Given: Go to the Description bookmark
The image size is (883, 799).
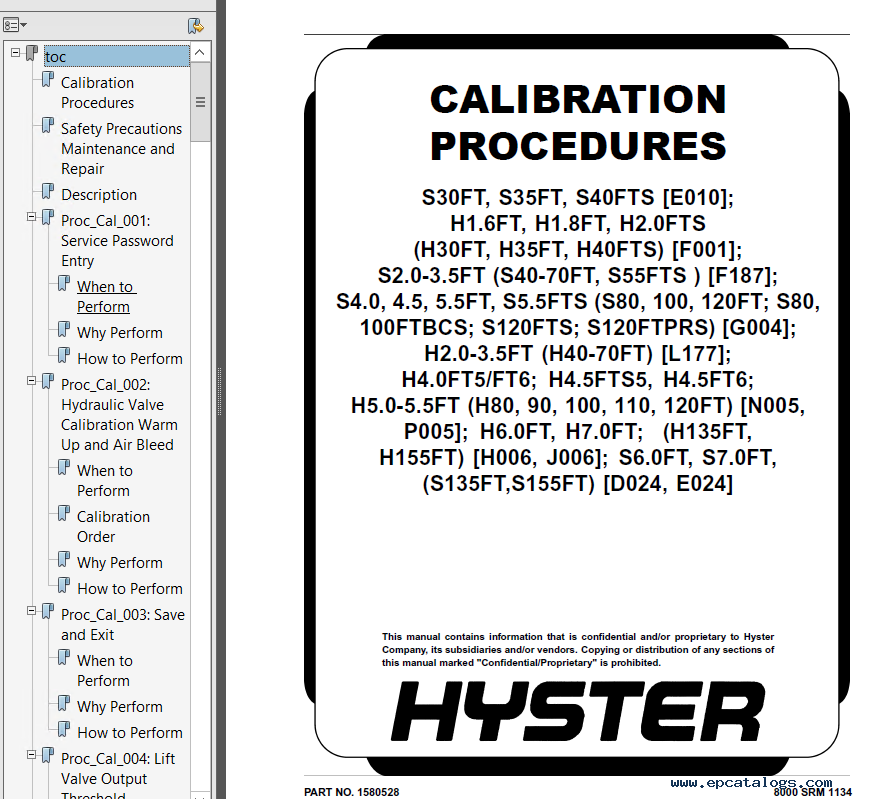Looking at the screenshot, I should tap(99, 195).
